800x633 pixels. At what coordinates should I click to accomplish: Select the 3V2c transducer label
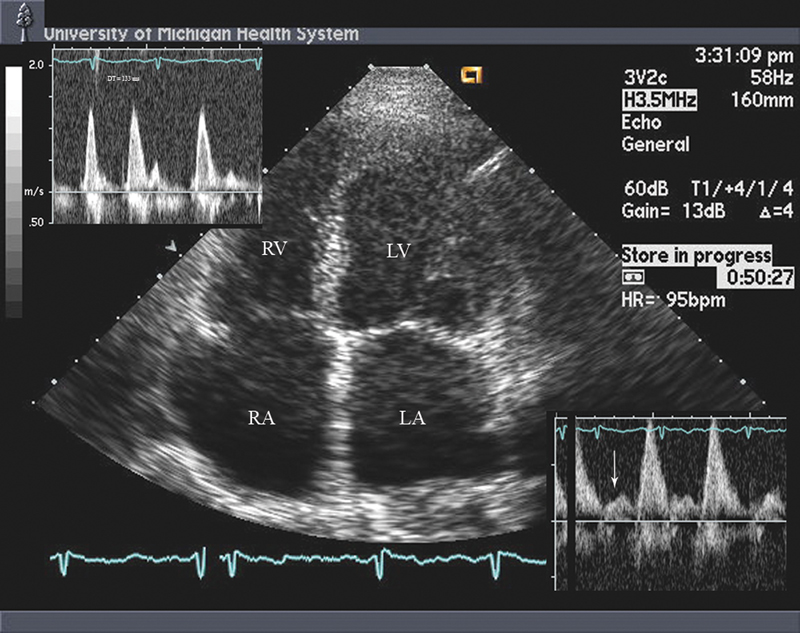pos(651,78)
